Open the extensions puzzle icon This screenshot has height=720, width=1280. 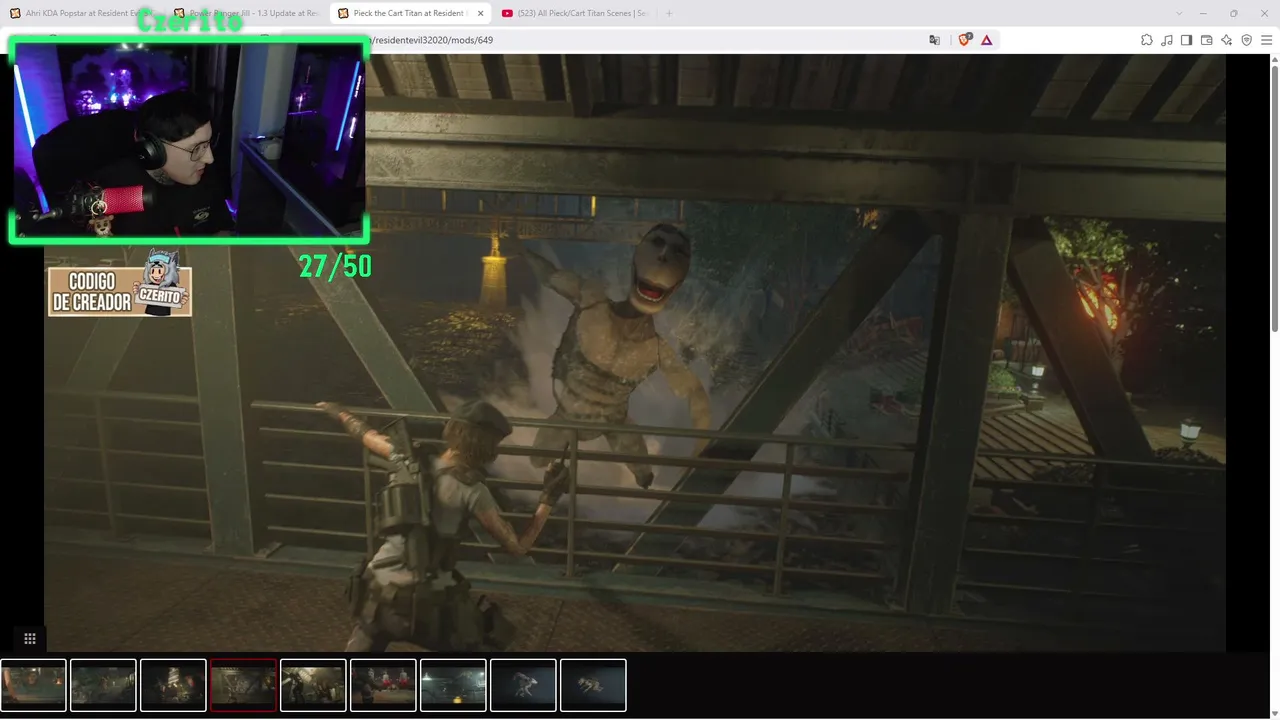pos(1147,40)
